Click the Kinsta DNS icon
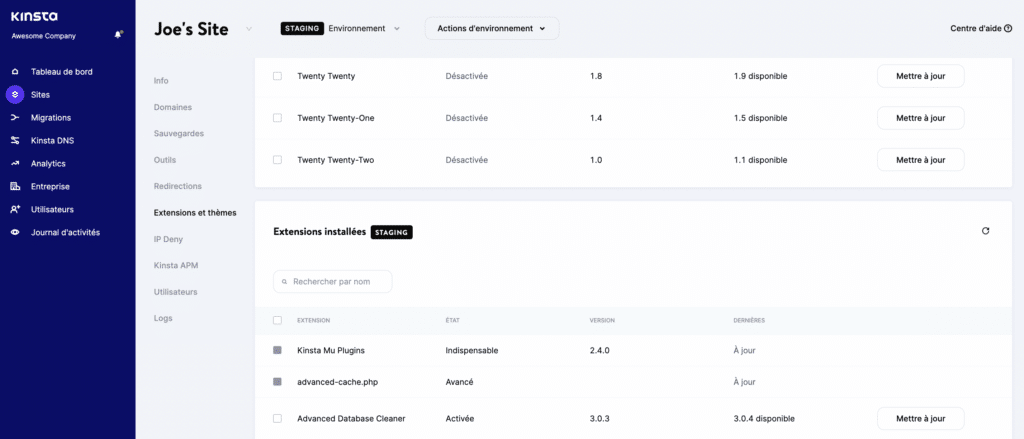This screenshot has height=439, width=1024. coord(15,141)
